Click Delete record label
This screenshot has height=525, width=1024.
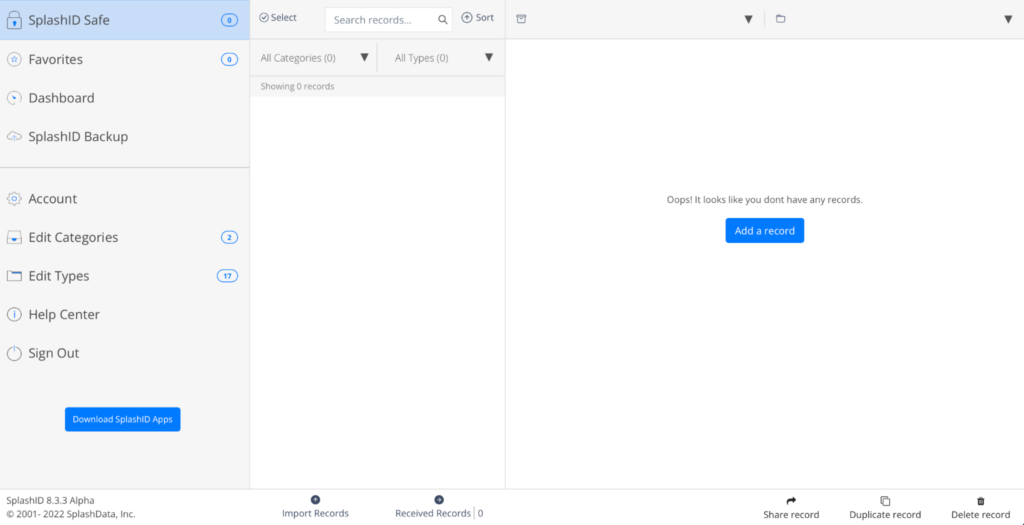coord(980,515)
